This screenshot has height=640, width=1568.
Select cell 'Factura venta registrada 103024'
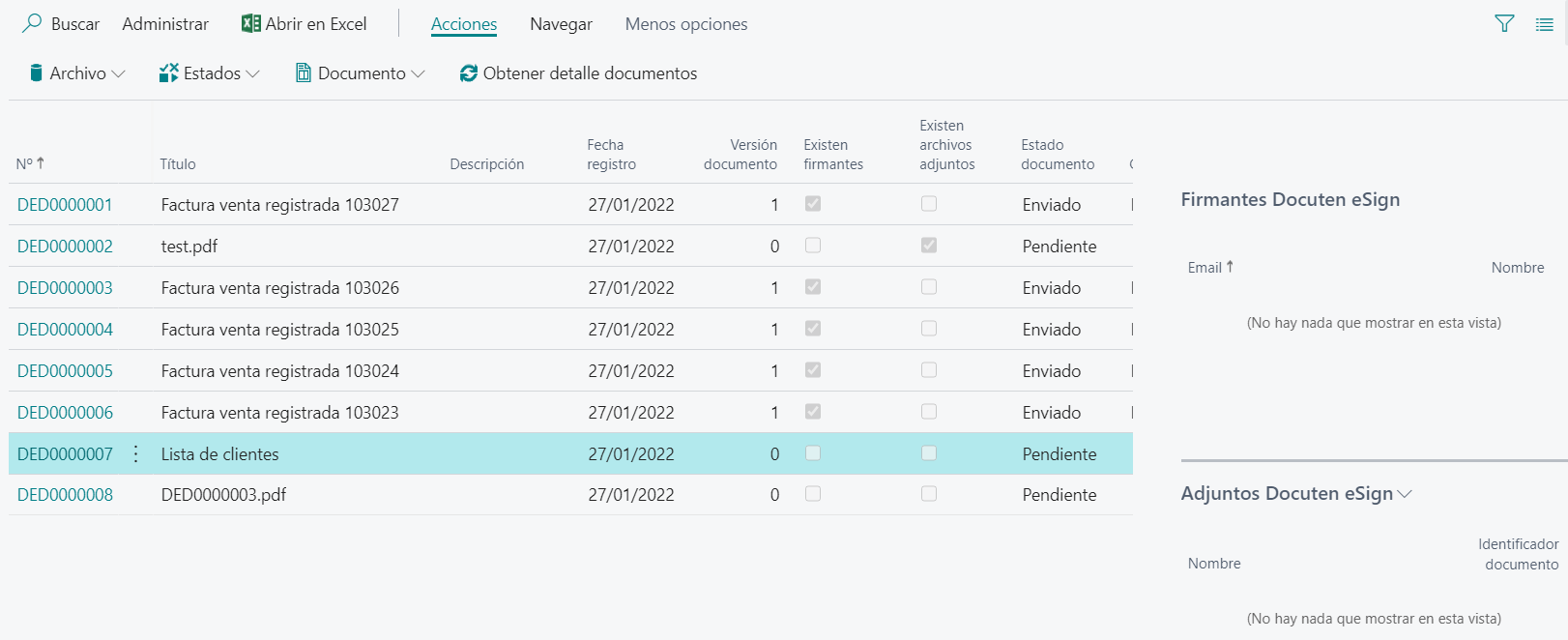point(280,371)
